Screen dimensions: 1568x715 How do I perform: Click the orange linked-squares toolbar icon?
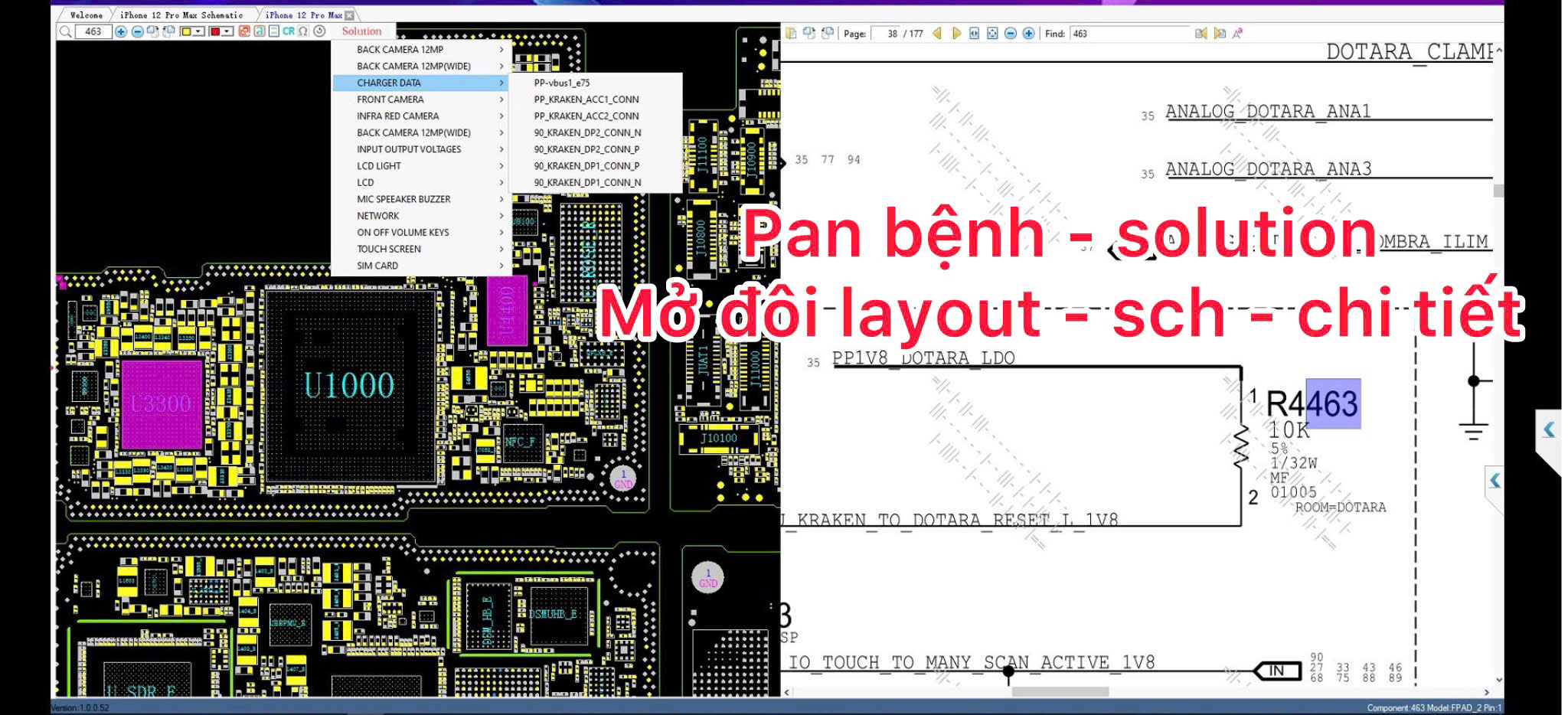pyautogui.click(x=244, y=31)
